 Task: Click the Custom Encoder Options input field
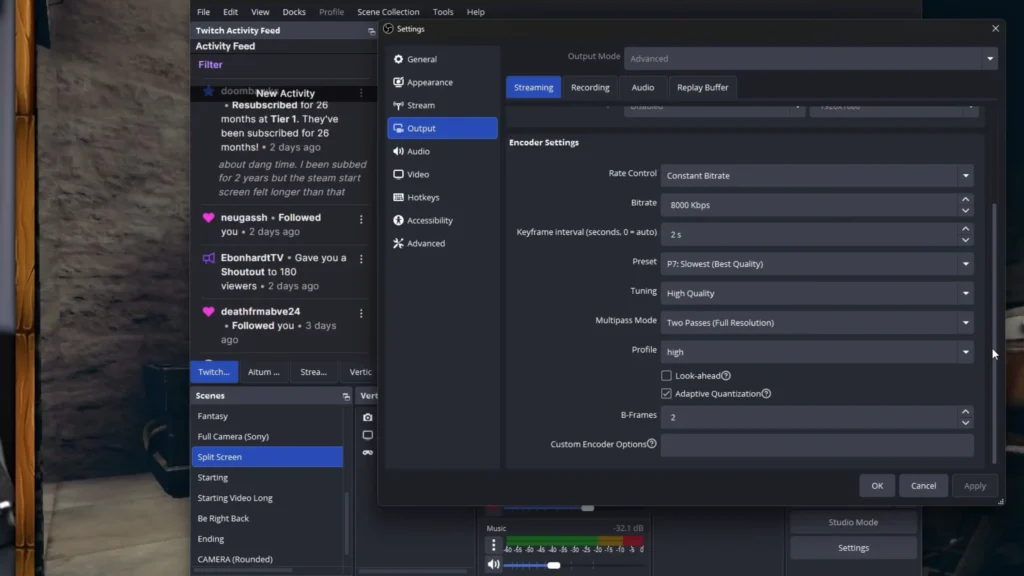(817, 445)
